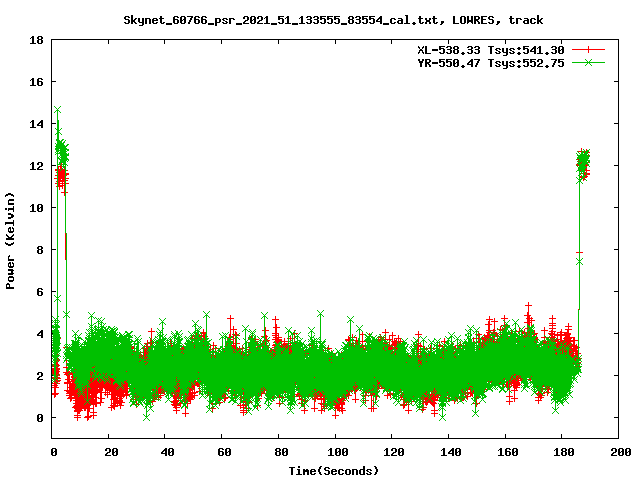Click y-axis tick label 8
This screenshot has height=480, width=640.
coord(40,250)
